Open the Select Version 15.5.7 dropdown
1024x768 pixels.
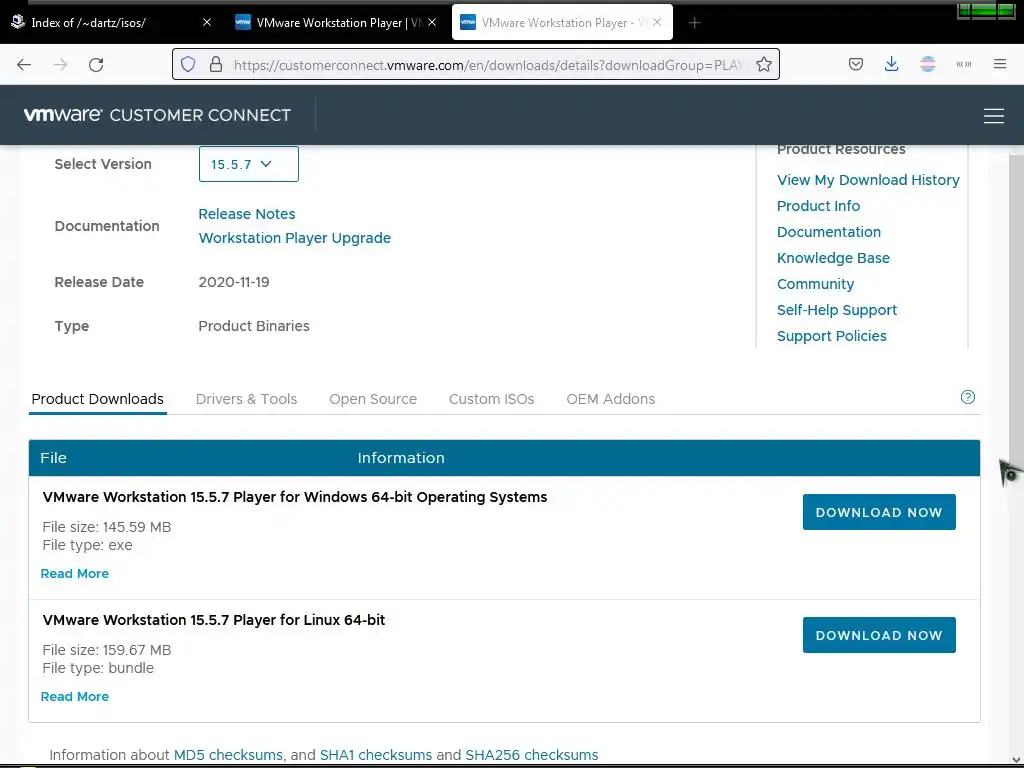[x=248, y=164]
